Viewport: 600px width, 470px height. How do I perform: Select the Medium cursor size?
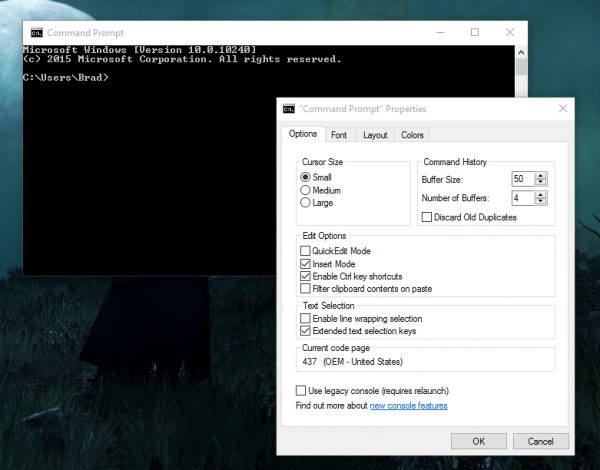[x=305, y=190]
